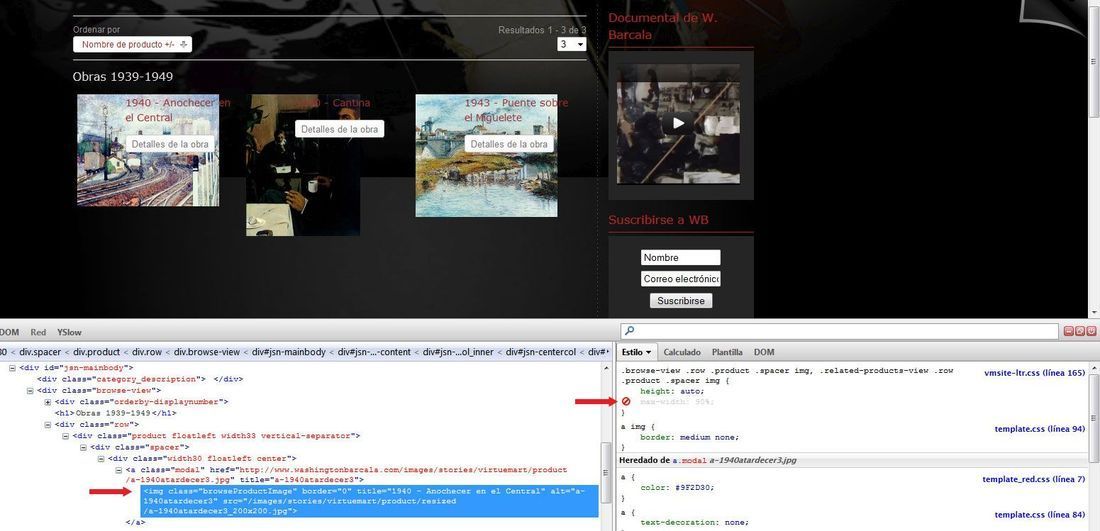Viewport: 1100px width, 531px height.
Task: Re-enable the disabled max-width: 90% rule
Action: (626, 402)
